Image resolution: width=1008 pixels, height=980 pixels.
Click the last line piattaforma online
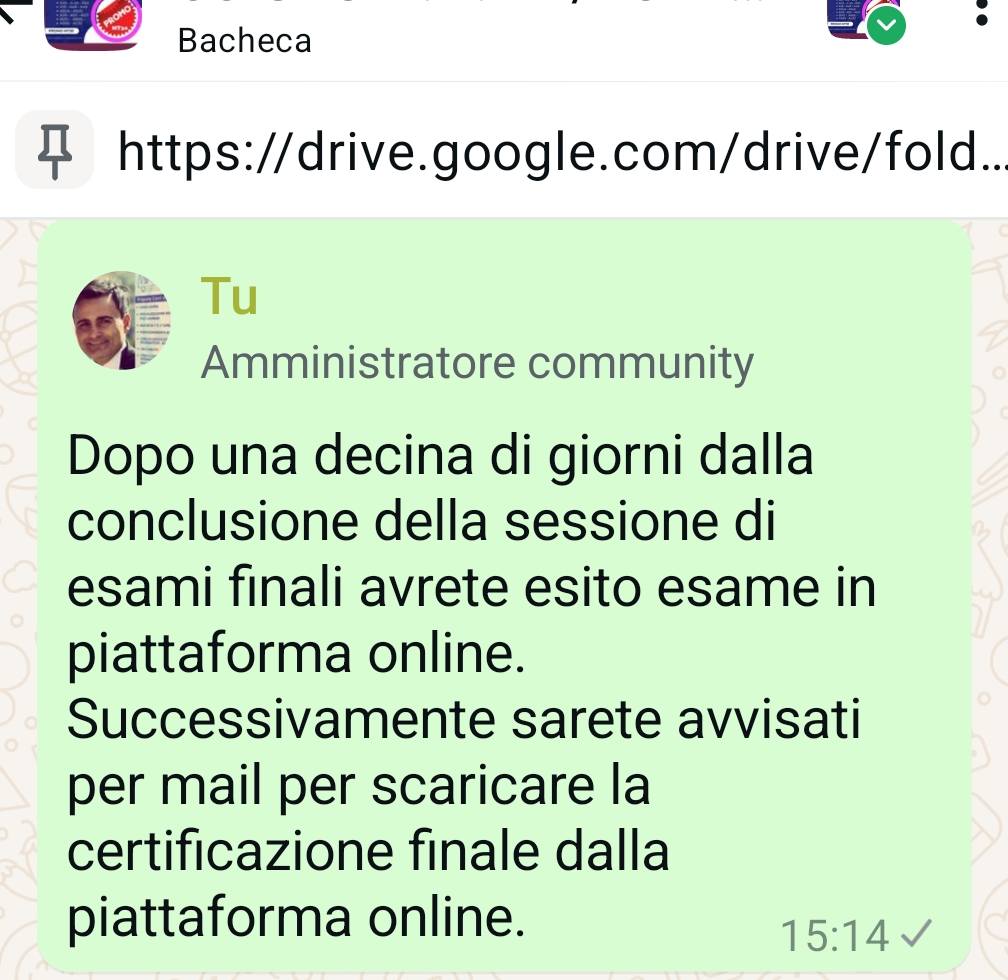tap(296, 917)
